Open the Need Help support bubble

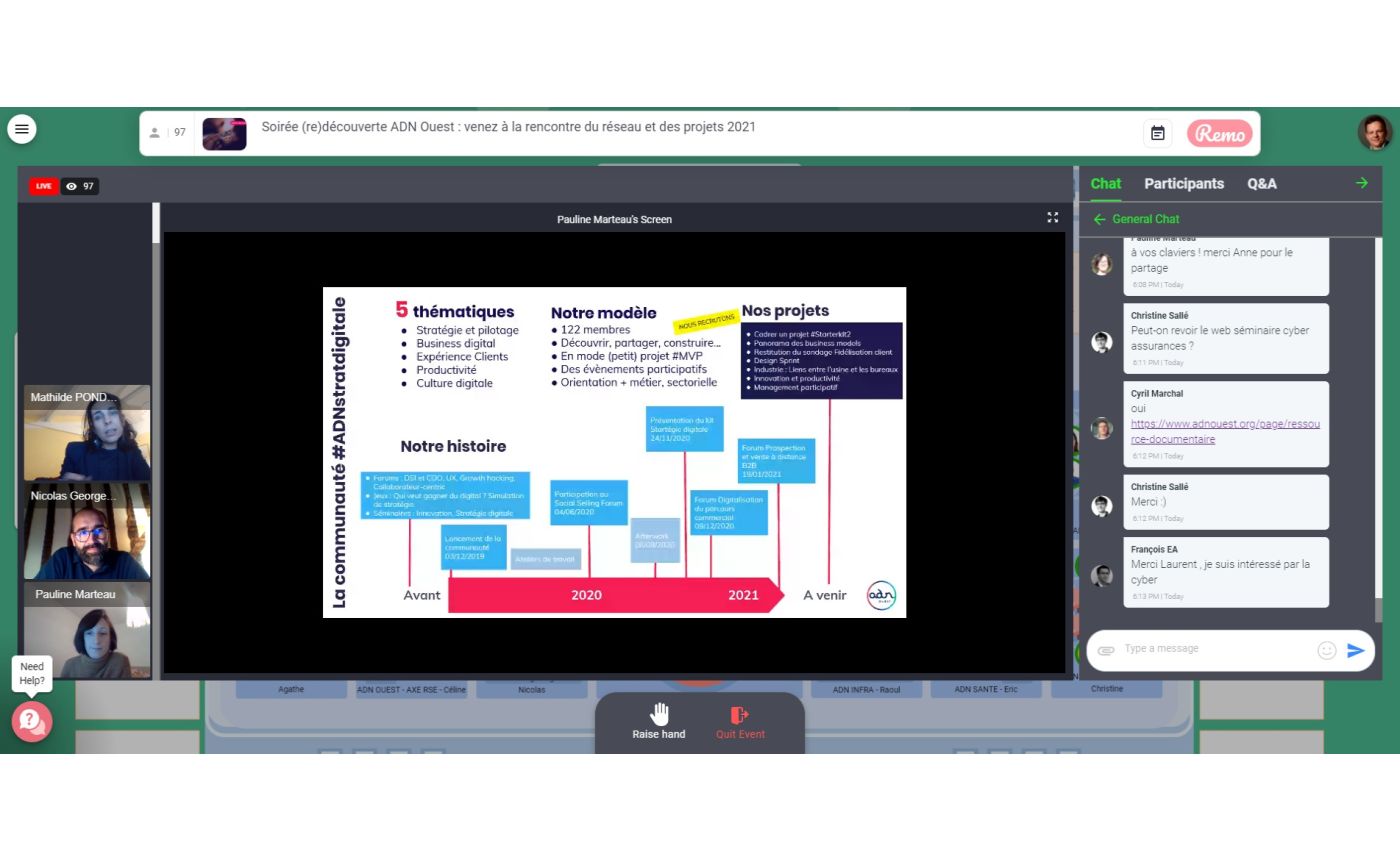click(31, 720)
